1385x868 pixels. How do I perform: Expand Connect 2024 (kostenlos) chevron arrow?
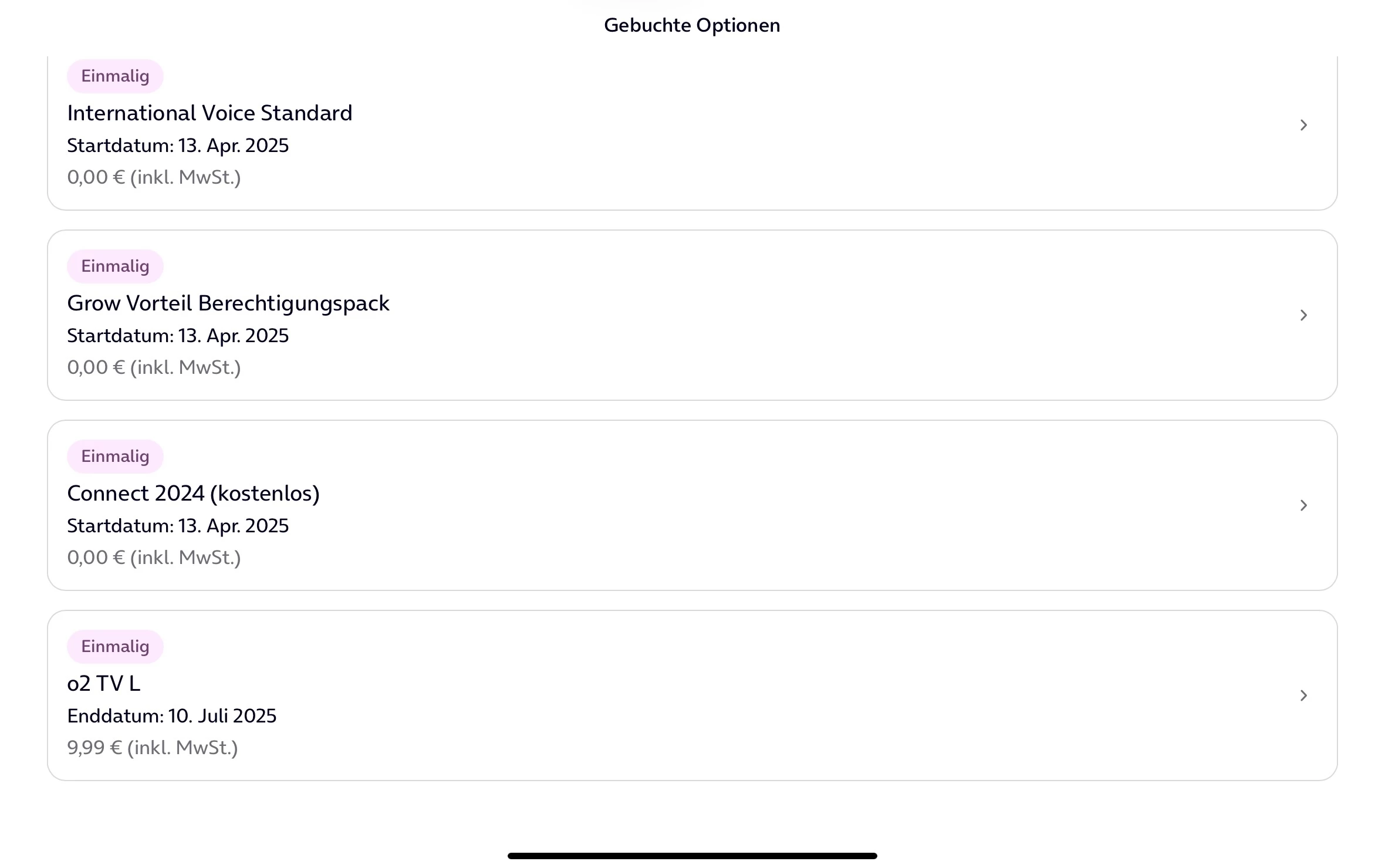[x=1303, y=505]
